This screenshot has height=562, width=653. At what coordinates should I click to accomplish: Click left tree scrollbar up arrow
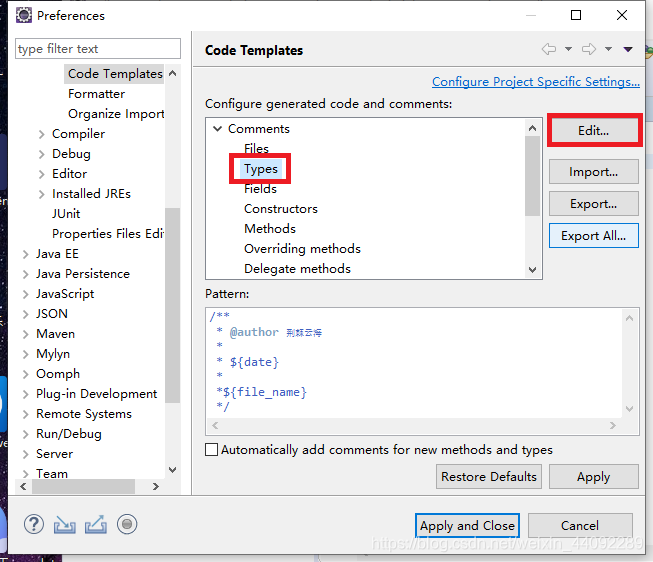172,74
